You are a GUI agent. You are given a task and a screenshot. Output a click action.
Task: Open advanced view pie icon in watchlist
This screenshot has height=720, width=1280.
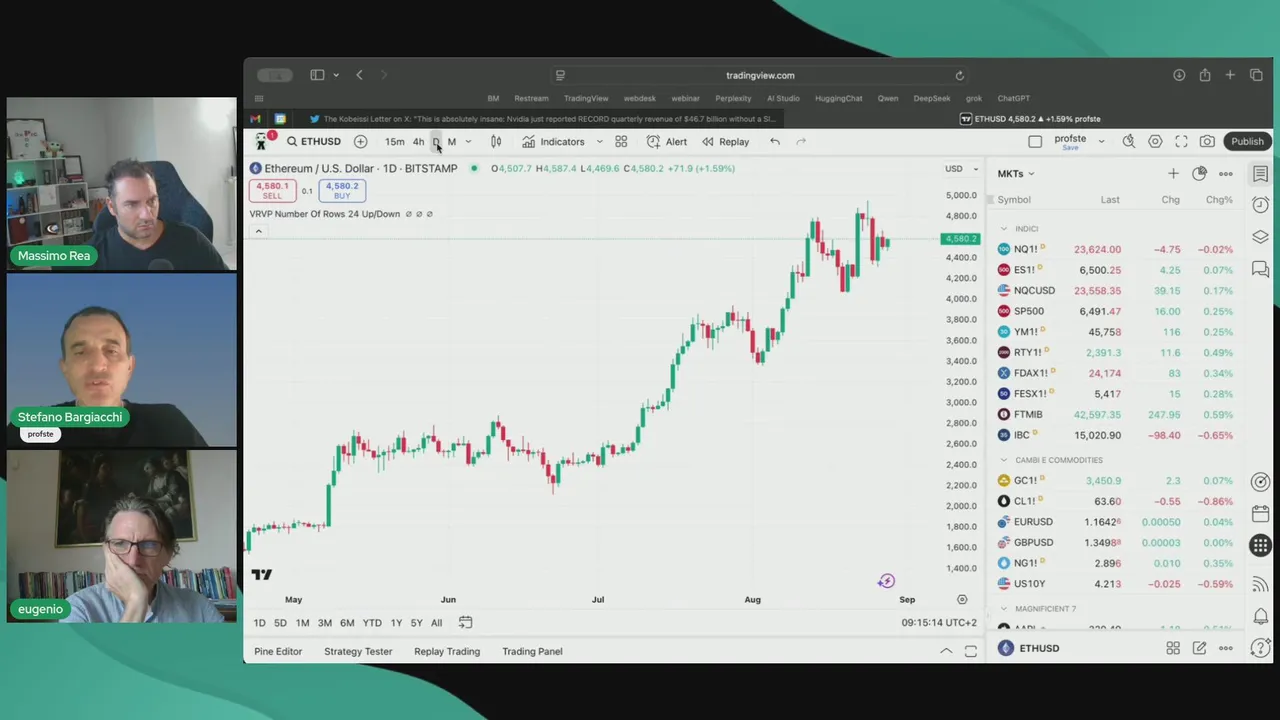(1199, 174)
